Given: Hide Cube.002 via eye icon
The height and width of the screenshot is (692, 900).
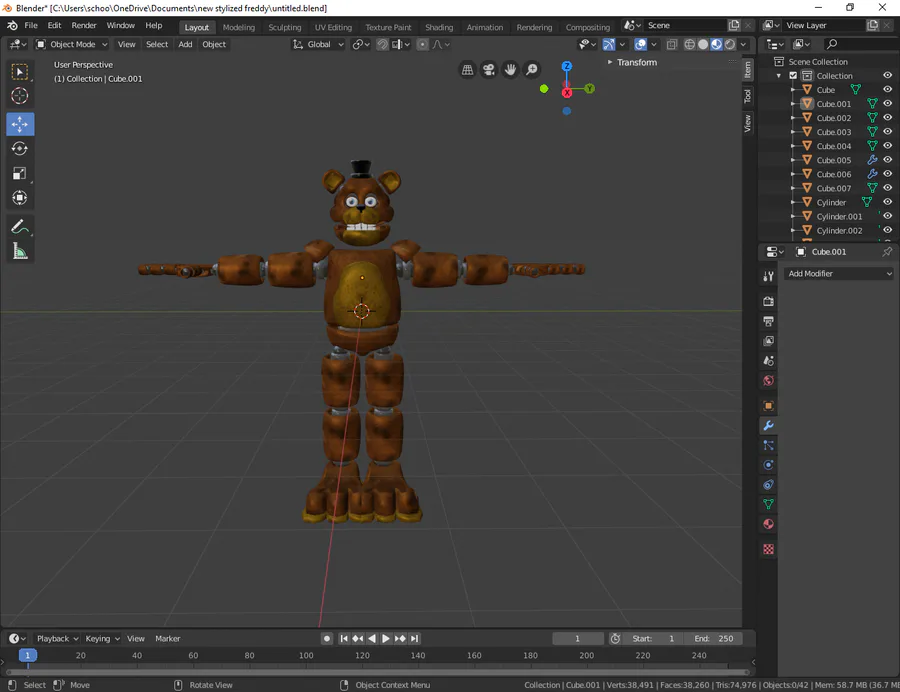Looking at the screenshot, I should [887, 118].
